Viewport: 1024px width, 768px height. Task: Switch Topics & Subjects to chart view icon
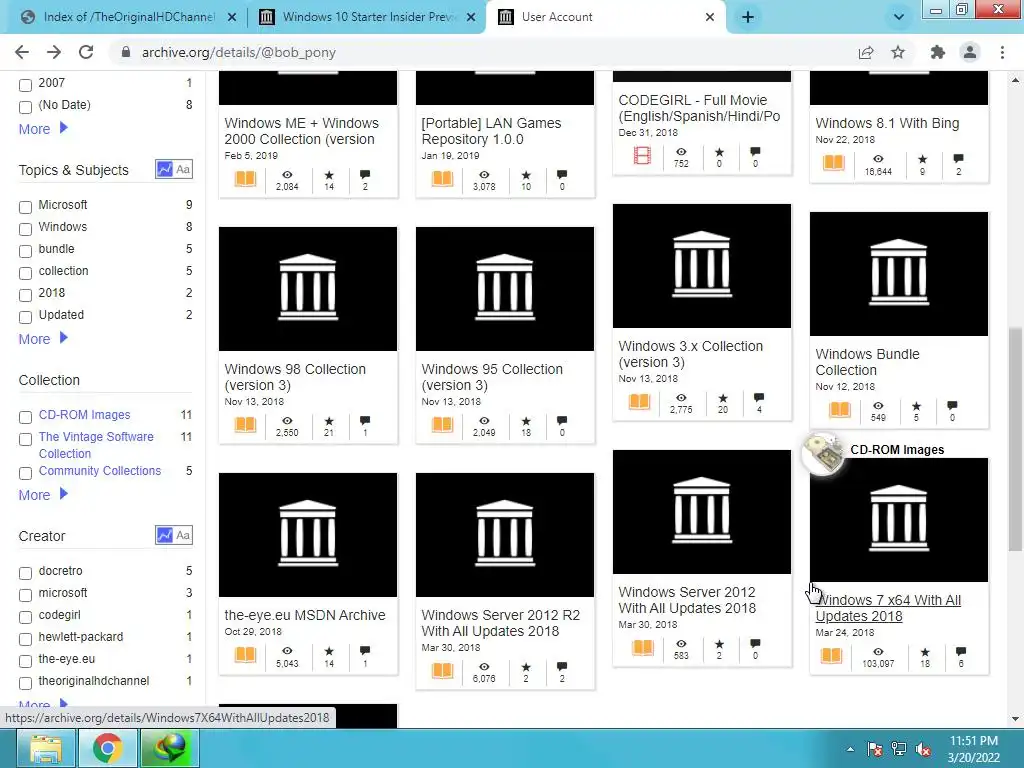click(x=164, y=170)
